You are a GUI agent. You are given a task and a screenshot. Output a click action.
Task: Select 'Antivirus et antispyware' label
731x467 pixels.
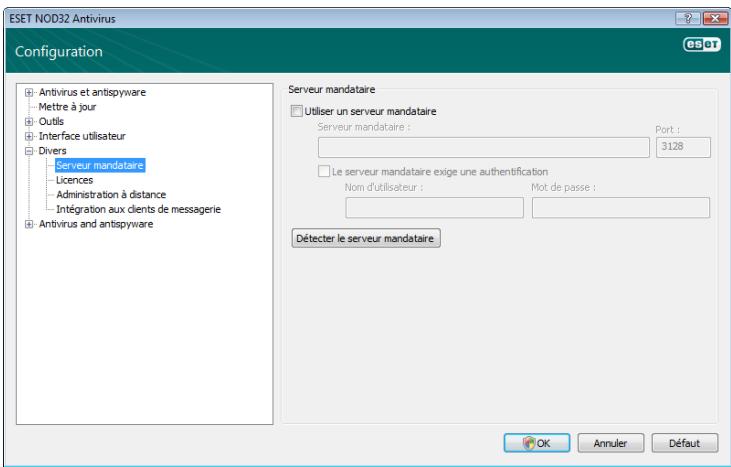tap(92, 92)
